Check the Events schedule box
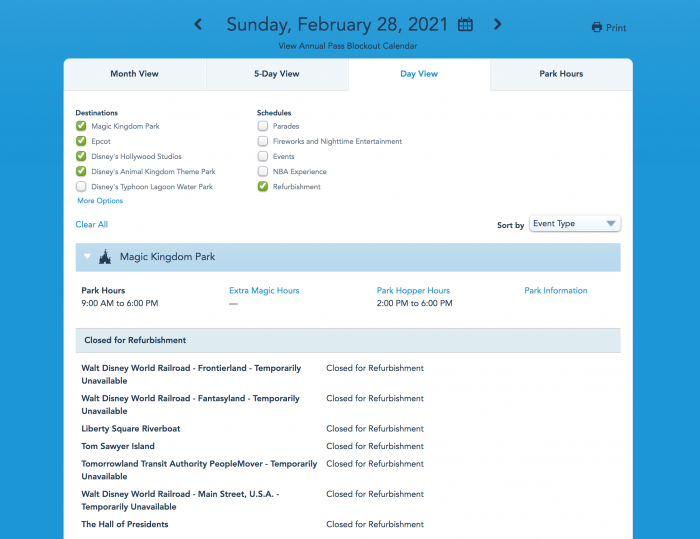 [x=263, y=156]
